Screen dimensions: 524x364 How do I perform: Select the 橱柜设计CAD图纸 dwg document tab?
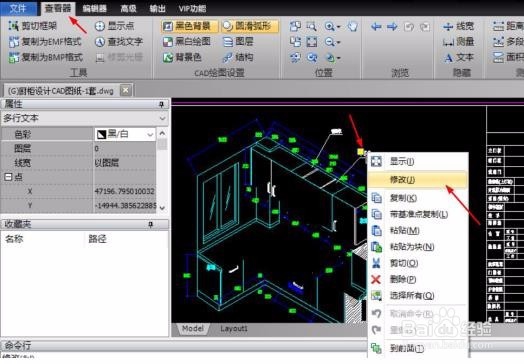[x=61, y=91]
